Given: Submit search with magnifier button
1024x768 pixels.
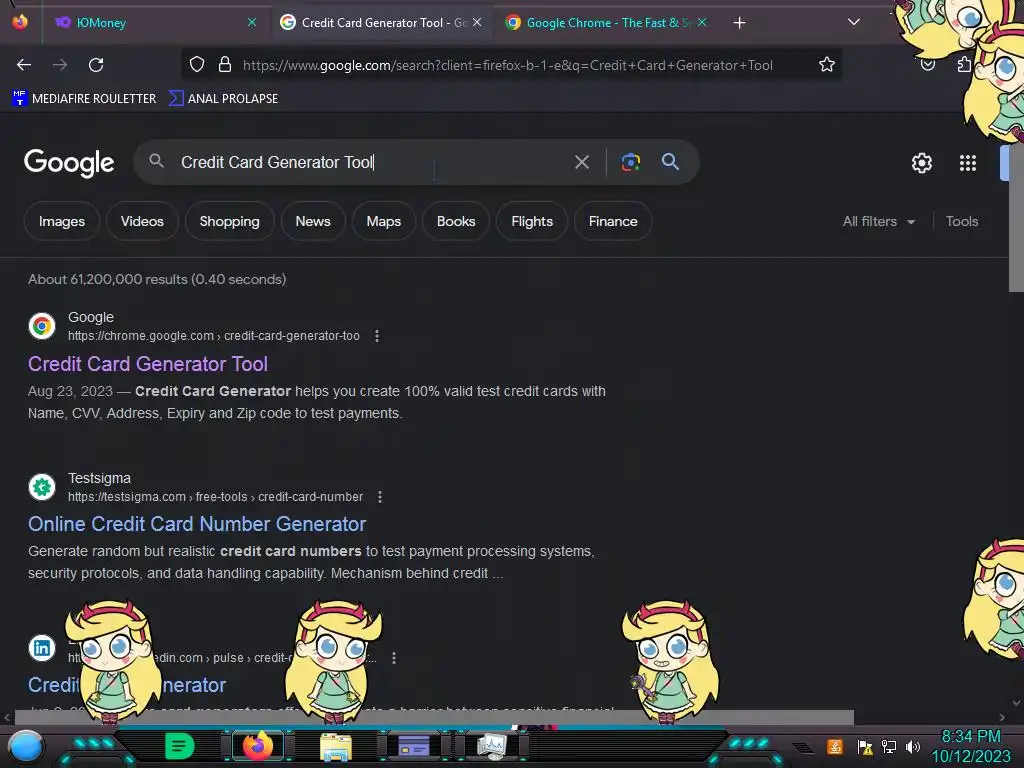Looking at the screenshot, I should (x=671, y=161).
